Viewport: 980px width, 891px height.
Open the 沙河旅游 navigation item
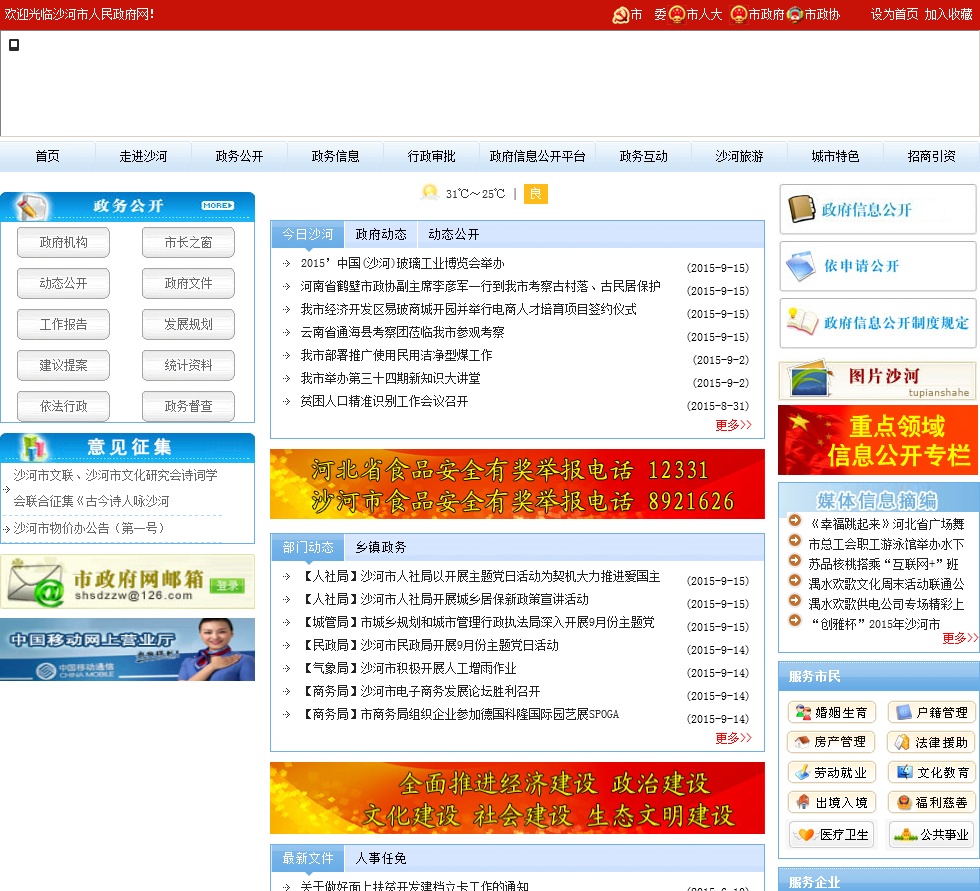coord(739,156)
